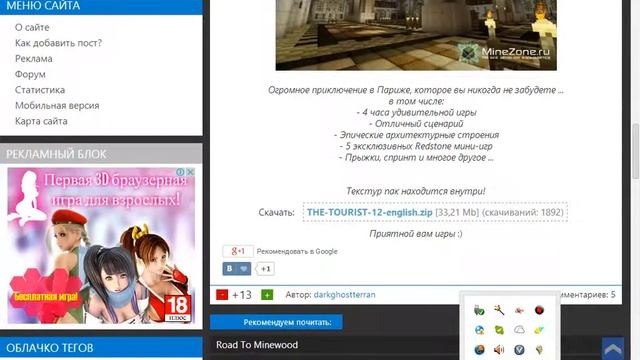
Task: Click the ad info triangle icon
Action: (180, 172)
